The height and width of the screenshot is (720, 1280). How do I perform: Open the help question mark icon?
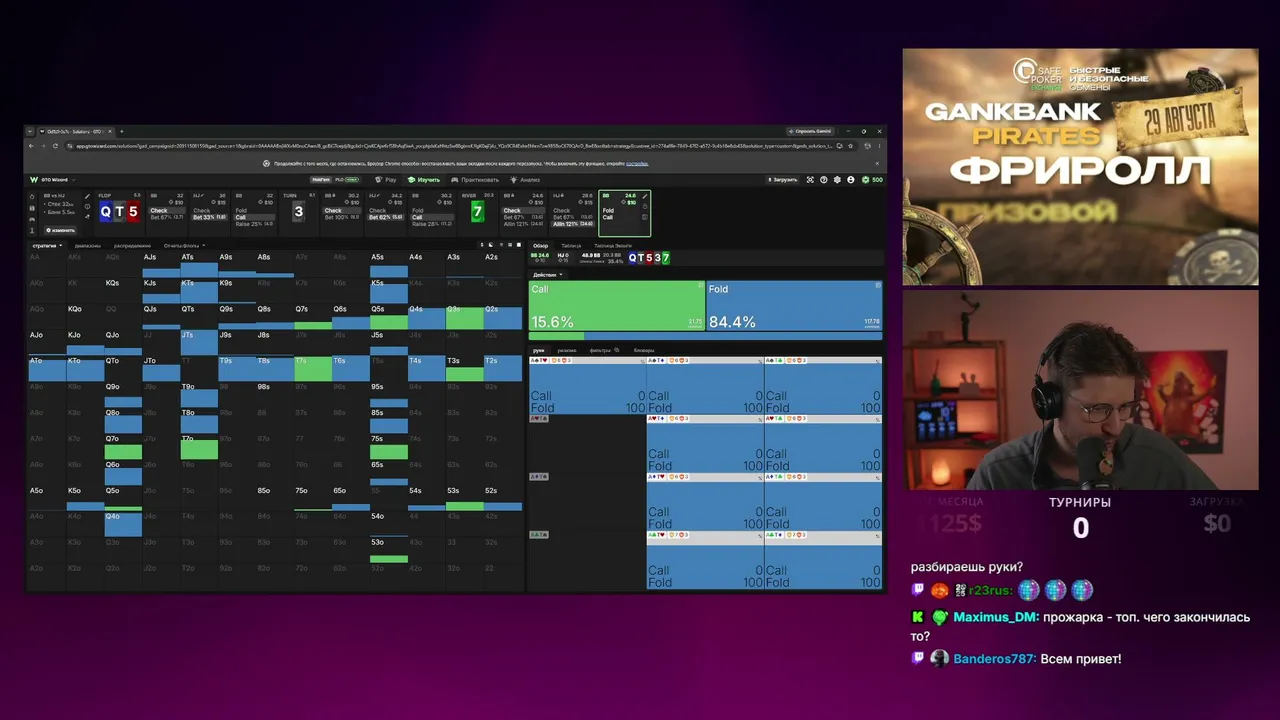(824, 180)
